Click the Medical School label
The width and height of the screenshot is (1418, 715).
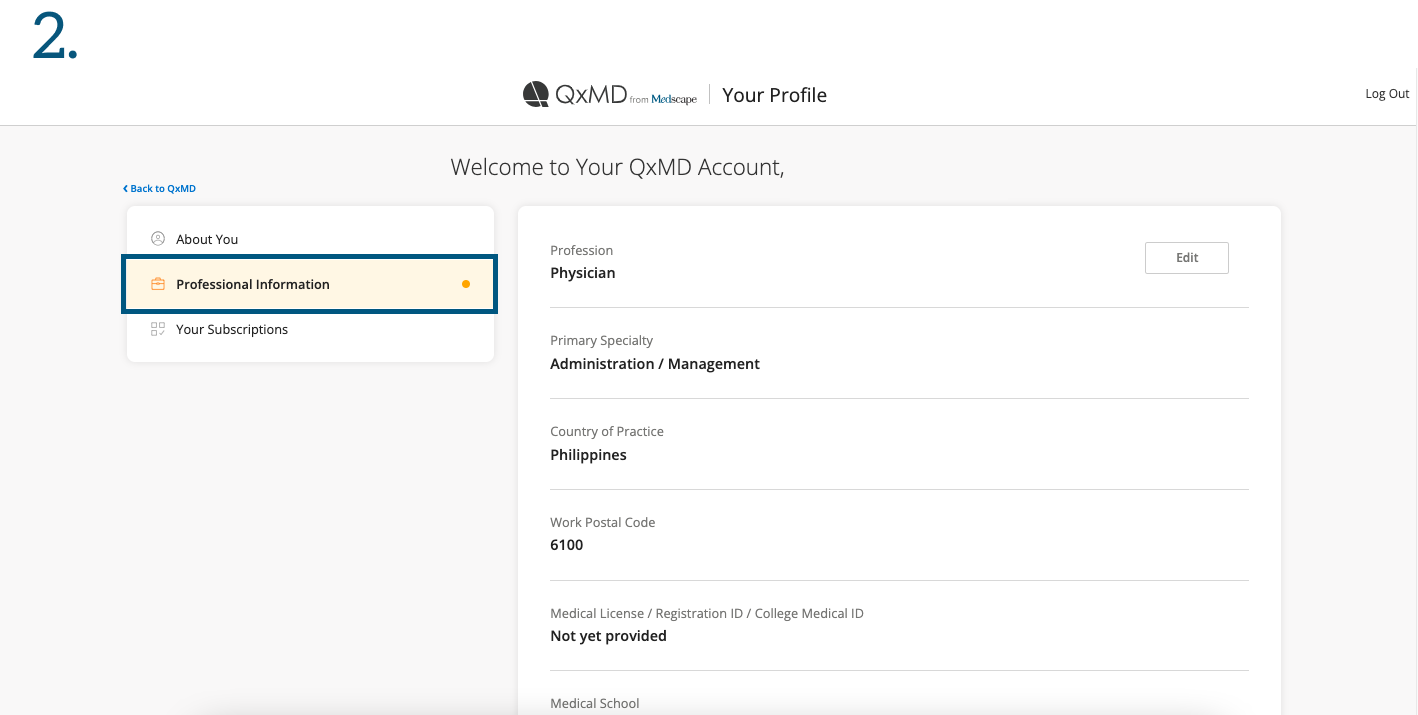pyautogui.click(x=595, y=704)
